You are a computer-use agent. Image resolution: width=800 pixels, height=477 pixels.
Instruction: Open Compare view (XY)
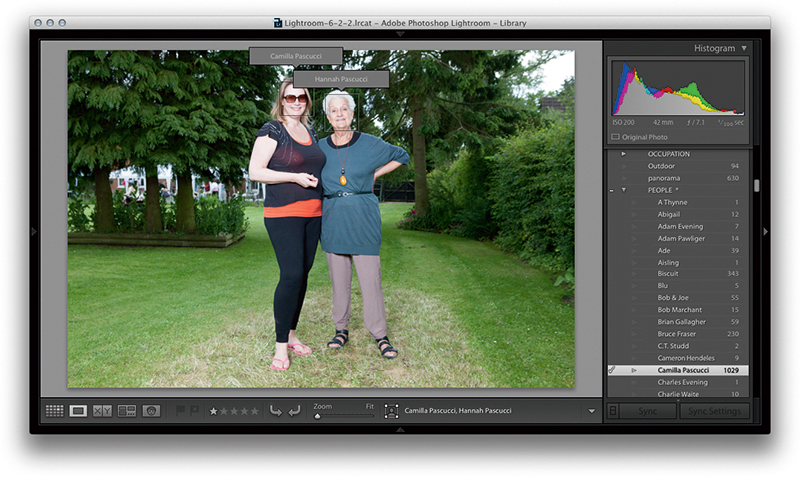click(102, 411)
